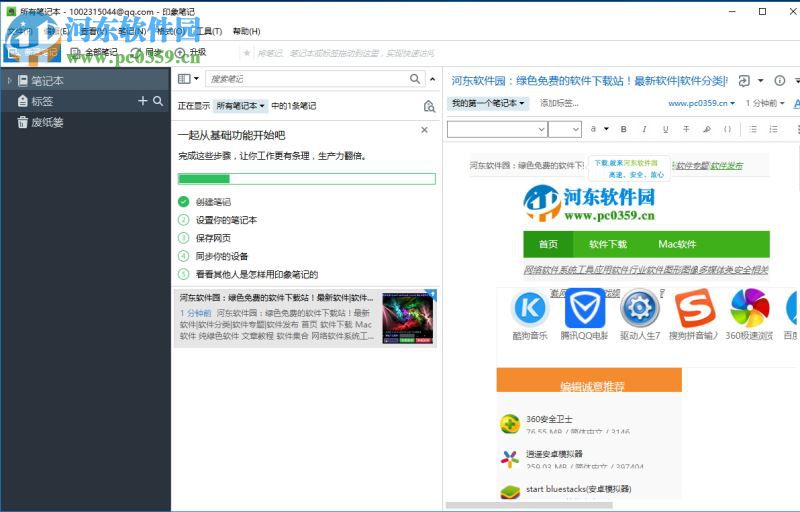Open the font color dropdown arrow
800x512 pixels.
click(x=607, y=129)
